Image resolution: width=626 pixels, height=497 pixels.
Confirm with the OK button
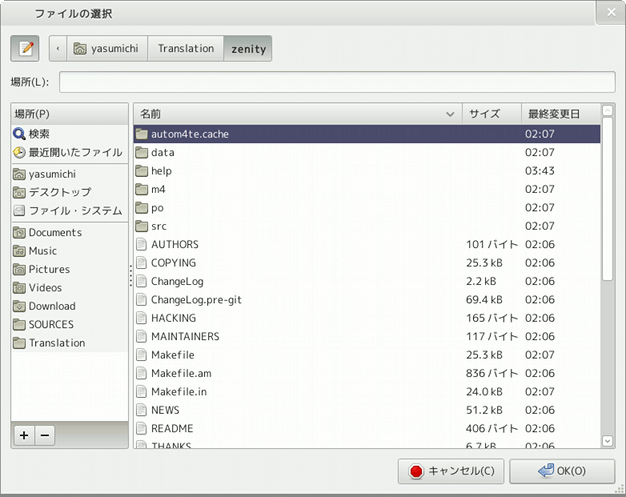point(561,471)
